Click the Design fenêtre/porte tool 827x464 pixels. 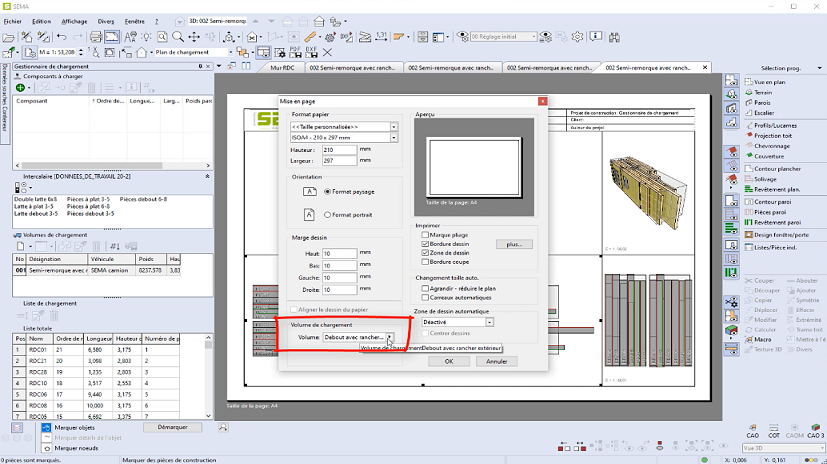781,234
